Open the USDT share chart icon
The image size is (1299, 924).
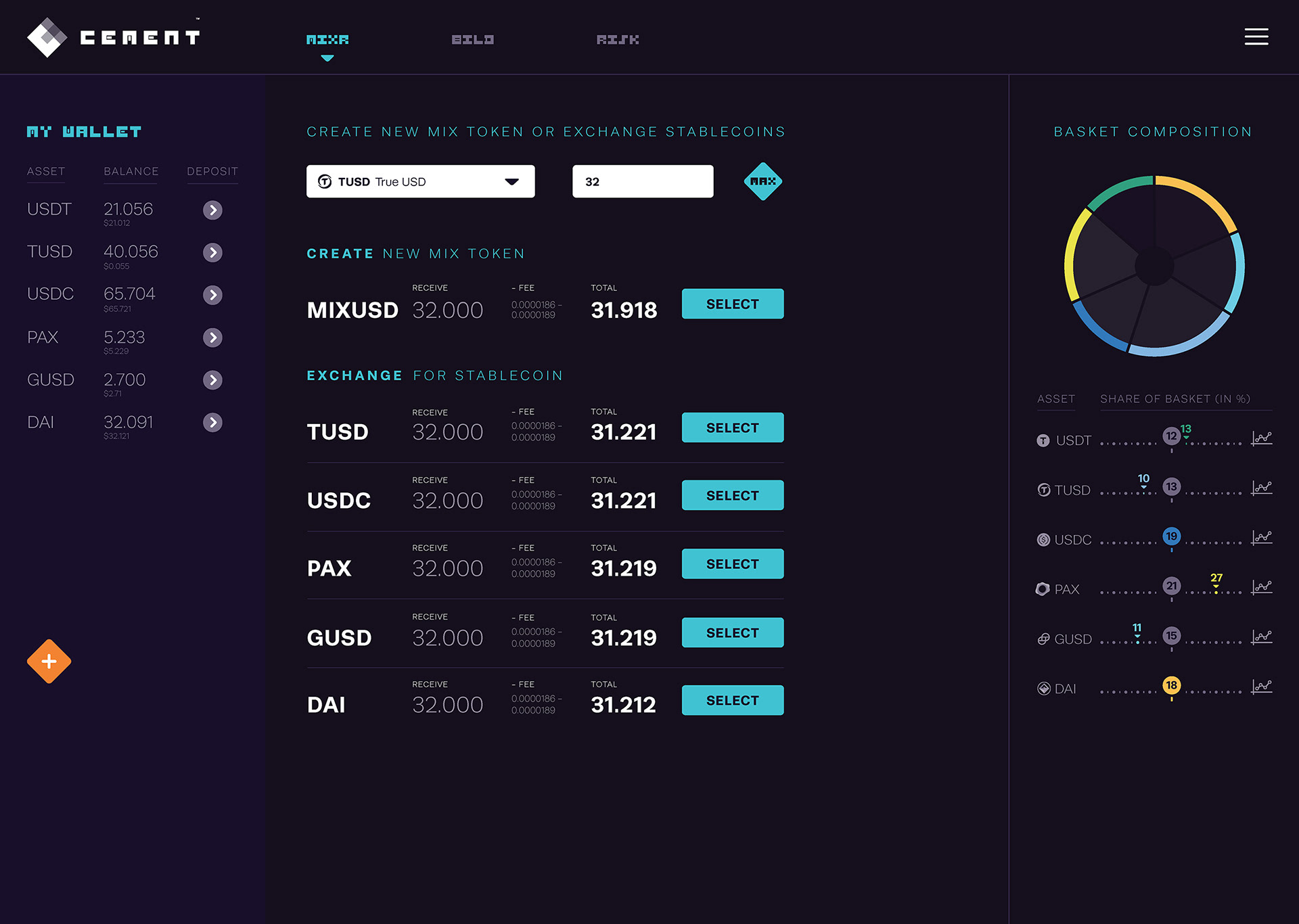(x=1261, y=438)
